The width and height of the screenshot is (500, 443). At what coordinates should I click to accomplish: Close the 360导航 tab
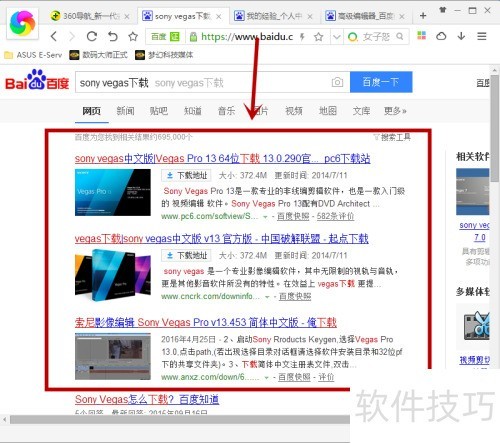pos(127,16)
